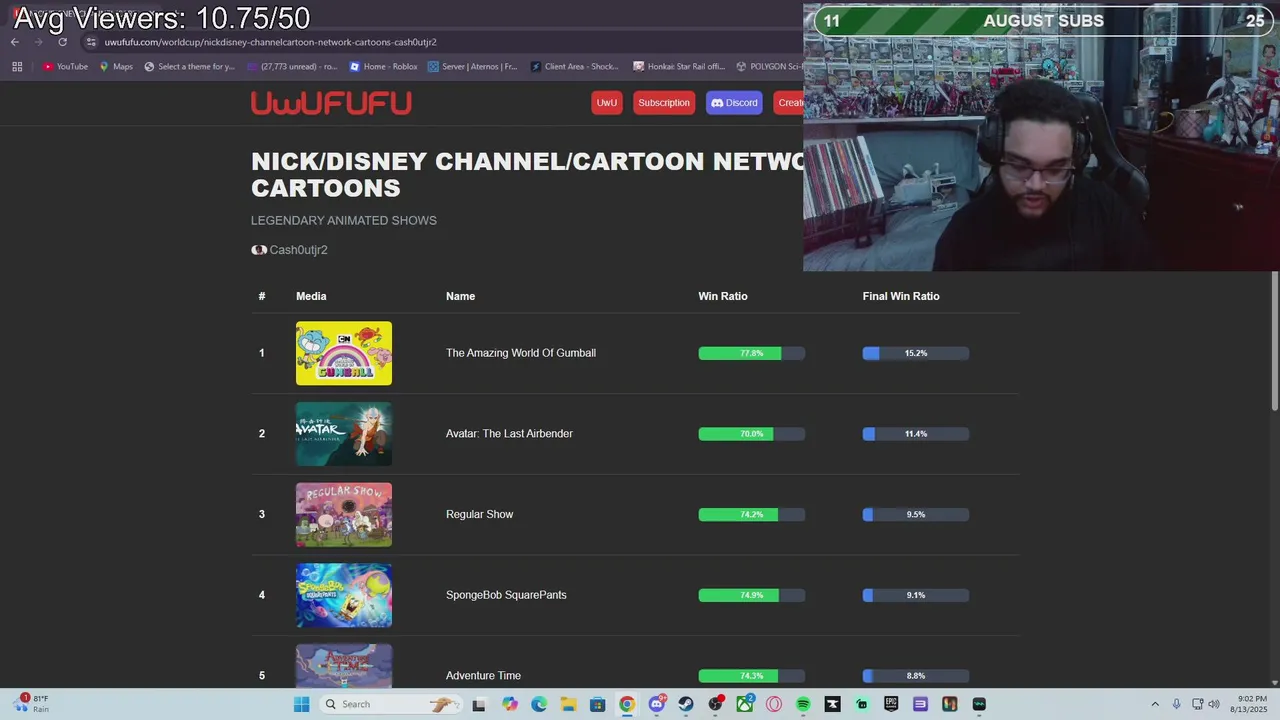Screen dimensions: 1280x720
Task: Click the Win Ratio column header
Action: 723,296
